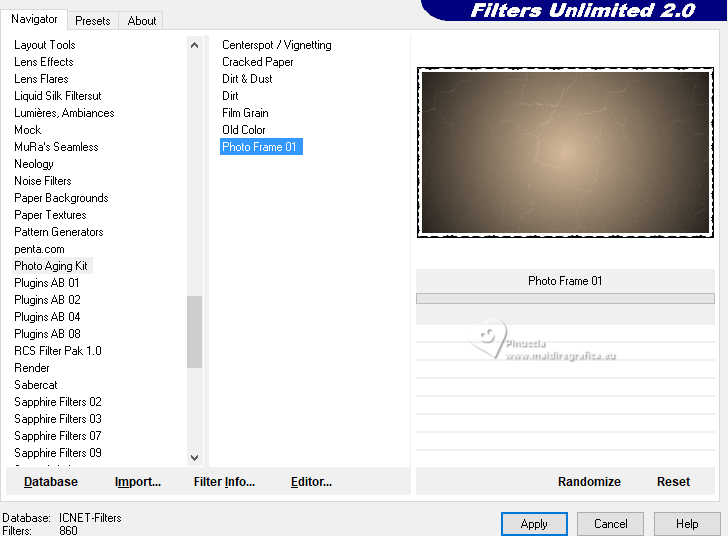Image resolution: width=728 pixels, height=536 pixels.
Task: Select Paper Textures category
Action: click(50, 215)
